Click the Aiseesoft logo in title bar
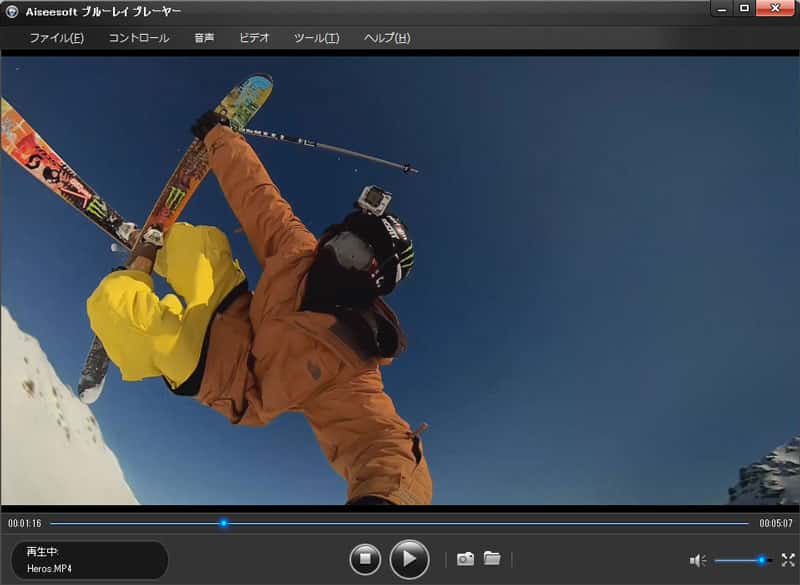The height and width of the screenshot is (585, 800). point(13,10)
